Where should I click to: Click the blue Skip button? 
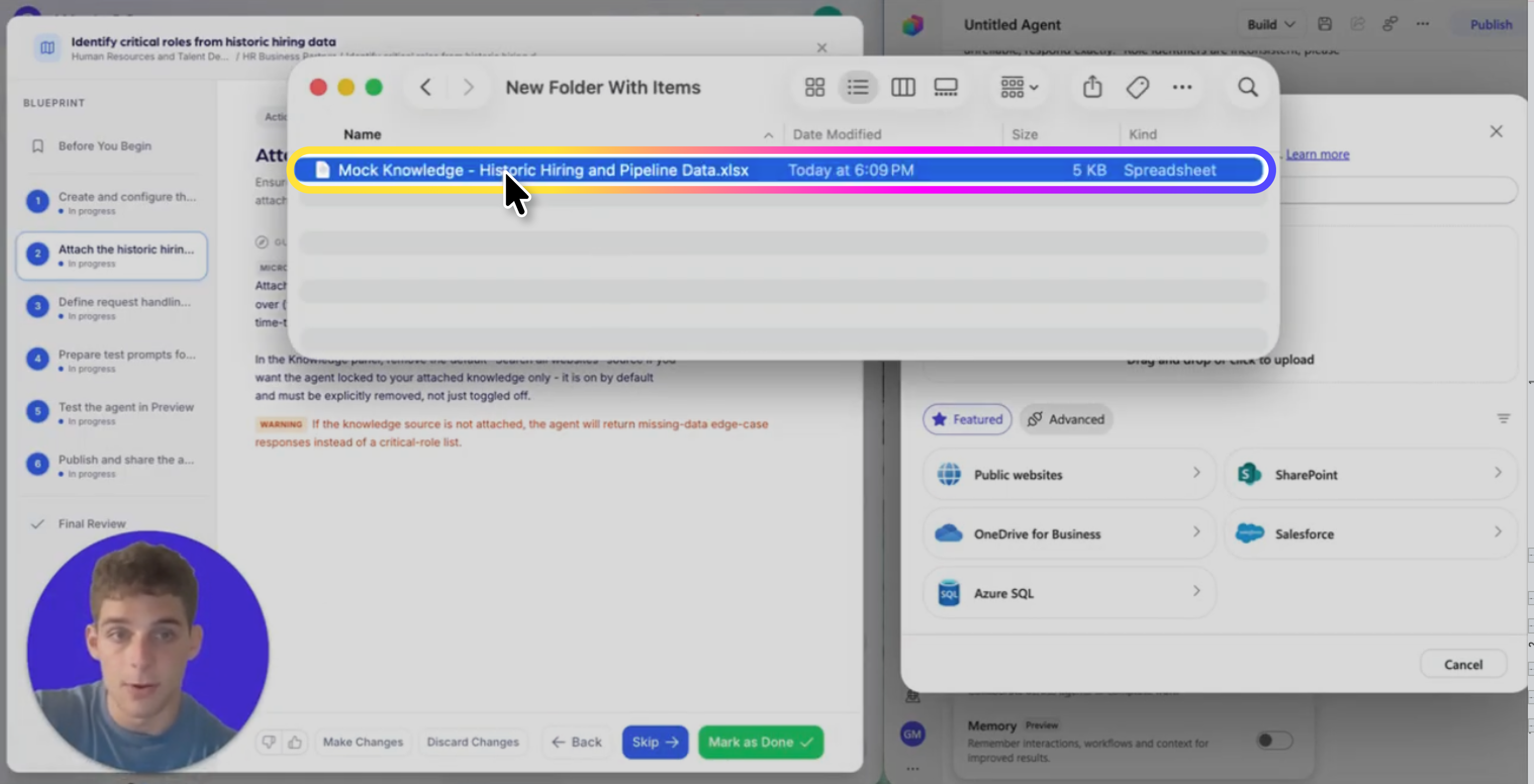(655, 742)
